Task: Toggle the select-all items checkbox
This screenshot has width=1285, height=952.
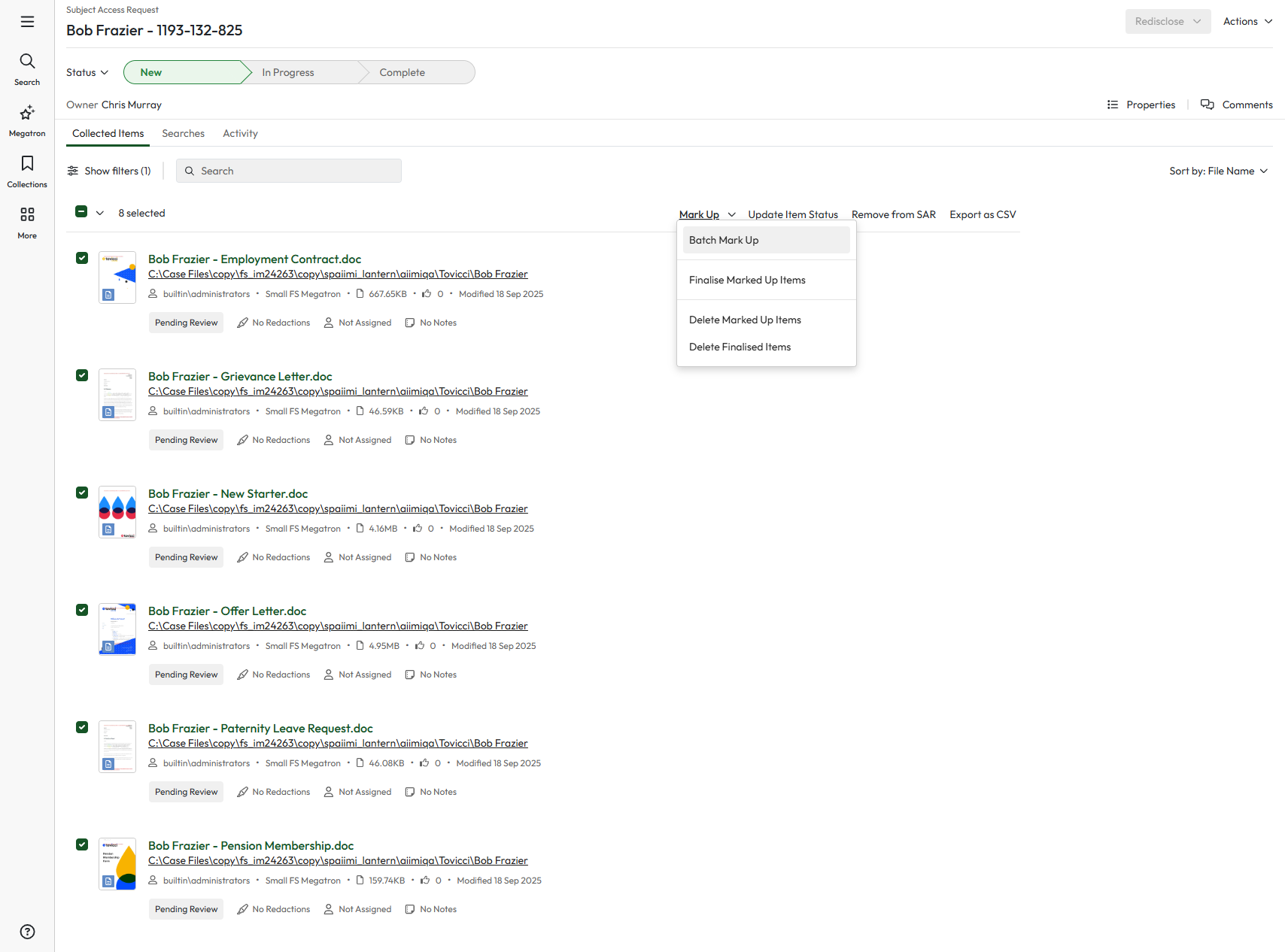Action: click(81, 212)
